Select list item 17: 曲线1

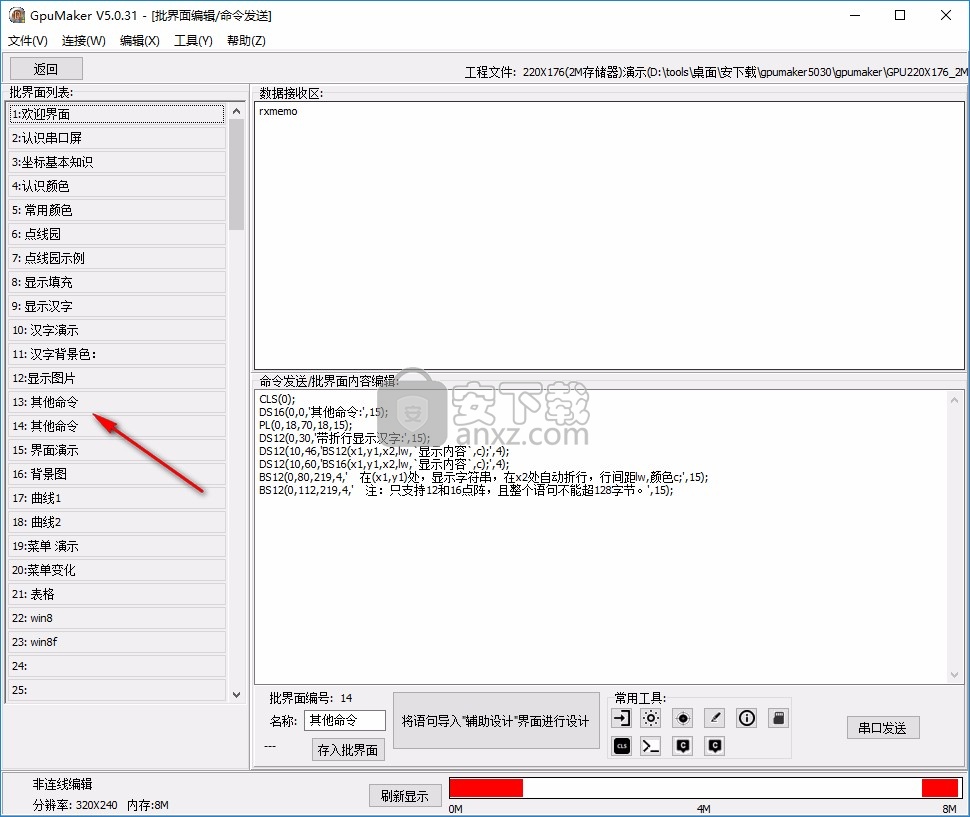click(118, 498)
